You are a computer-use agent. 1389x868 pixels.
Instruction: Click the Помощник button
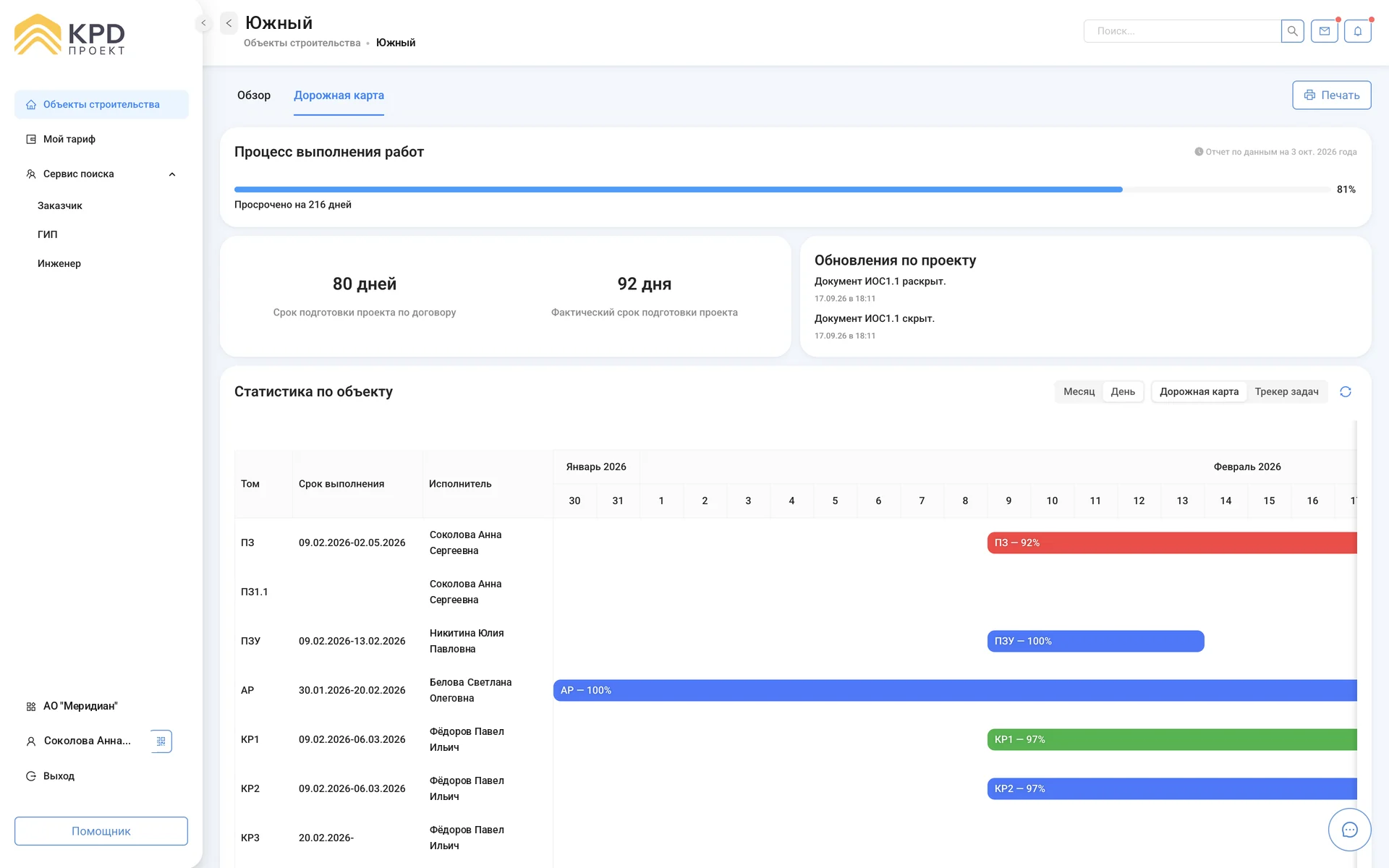(101, 831)
